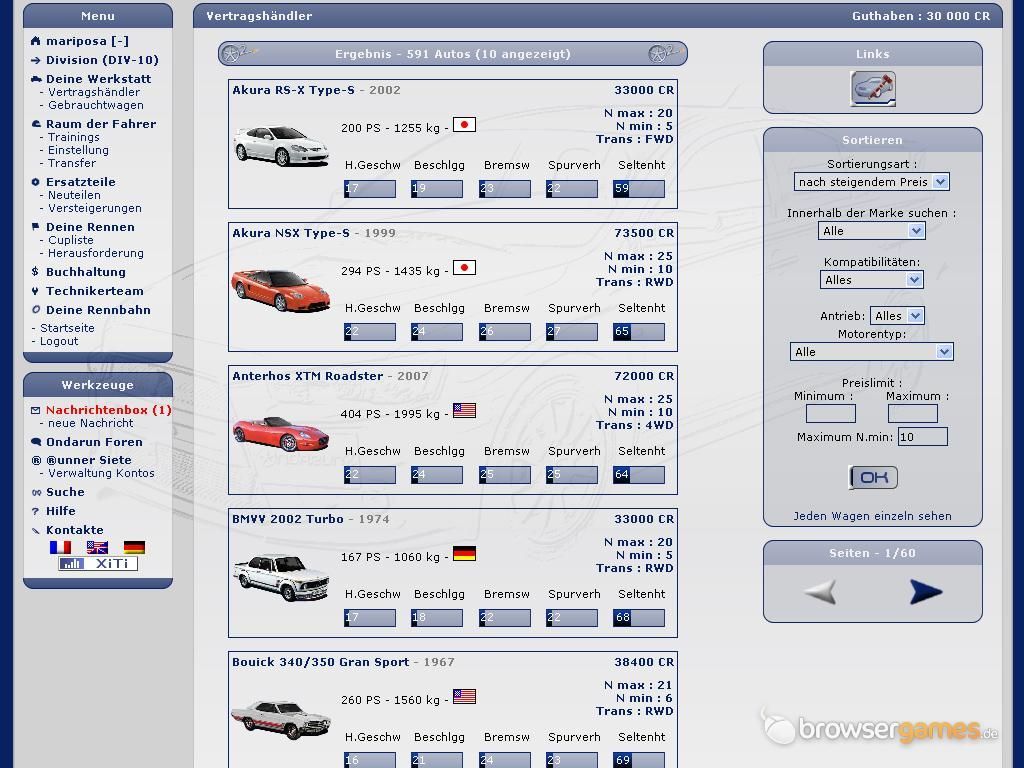Switch language via the German flag

point(134,547)
